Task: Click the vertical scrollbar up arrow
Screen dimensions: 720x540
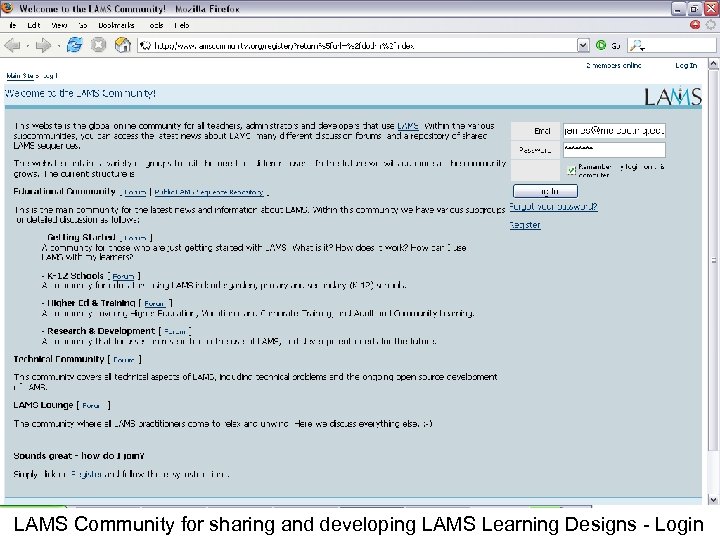Action: click(x=713, y=64)
